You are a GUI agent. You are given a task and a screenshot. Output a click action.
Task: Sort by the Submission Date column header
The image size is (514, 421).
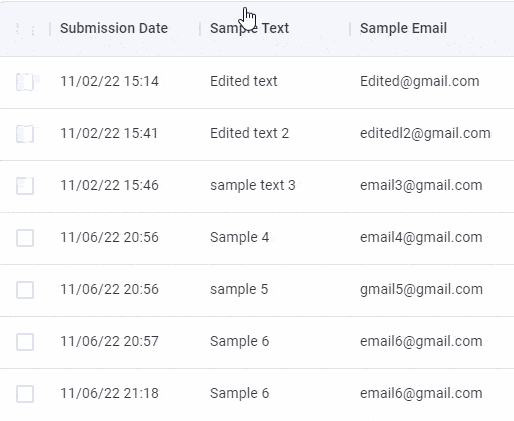[x=114, y=28]
